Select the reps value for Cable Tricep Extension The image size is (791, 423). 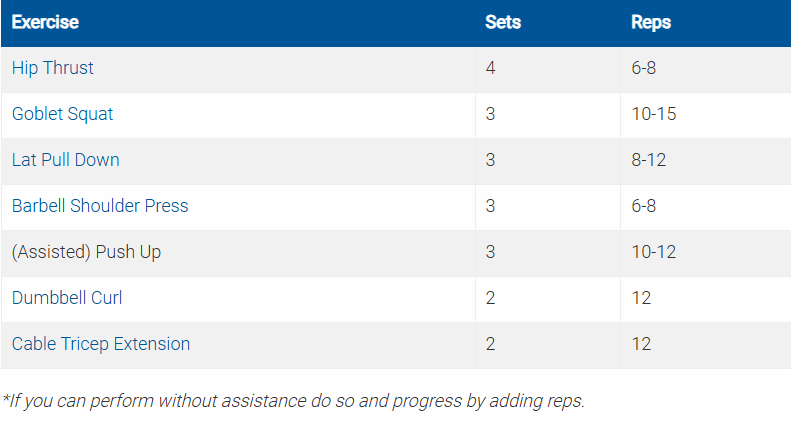pos(641,344)
